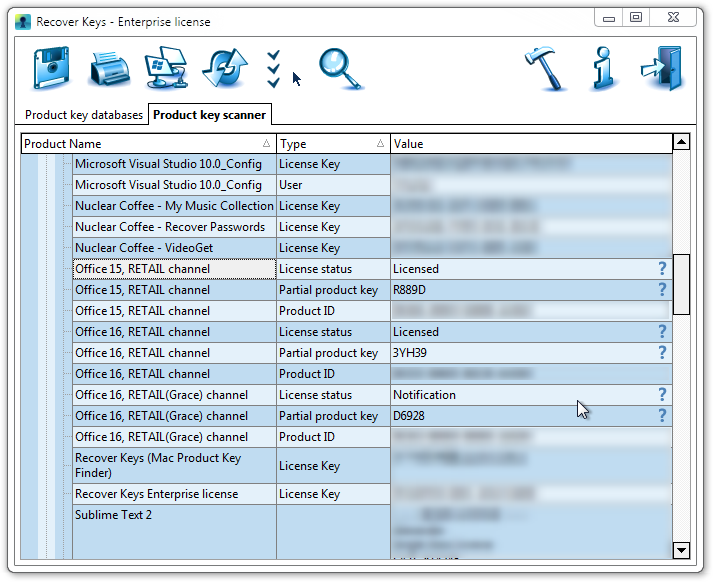Image resolution: width=713 pixels, height=582 pixels.
Task: Maximize the Recover Keys window
Action: point(636,17)
